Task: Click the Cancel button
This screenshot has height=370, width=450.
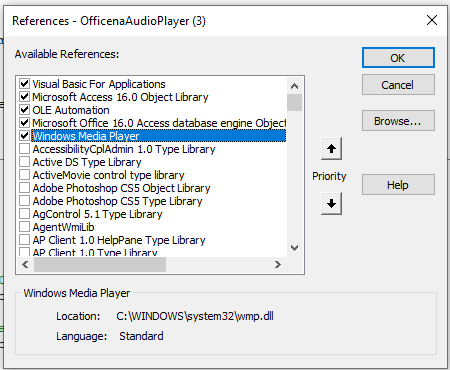Action: [398, 85]
